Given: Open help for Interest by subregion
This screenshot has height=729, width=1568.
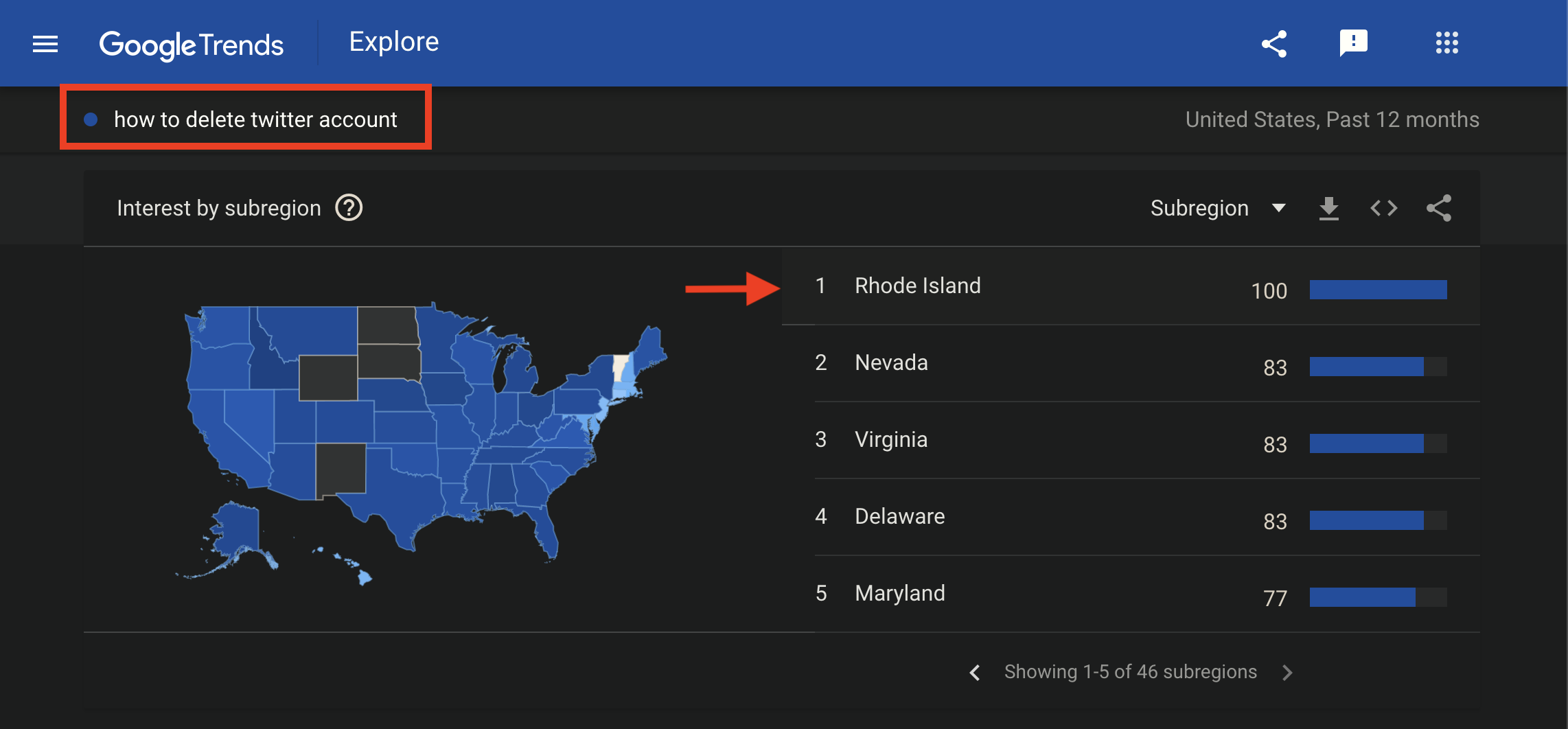Looking at the screenshot, I should click(349, 207).
